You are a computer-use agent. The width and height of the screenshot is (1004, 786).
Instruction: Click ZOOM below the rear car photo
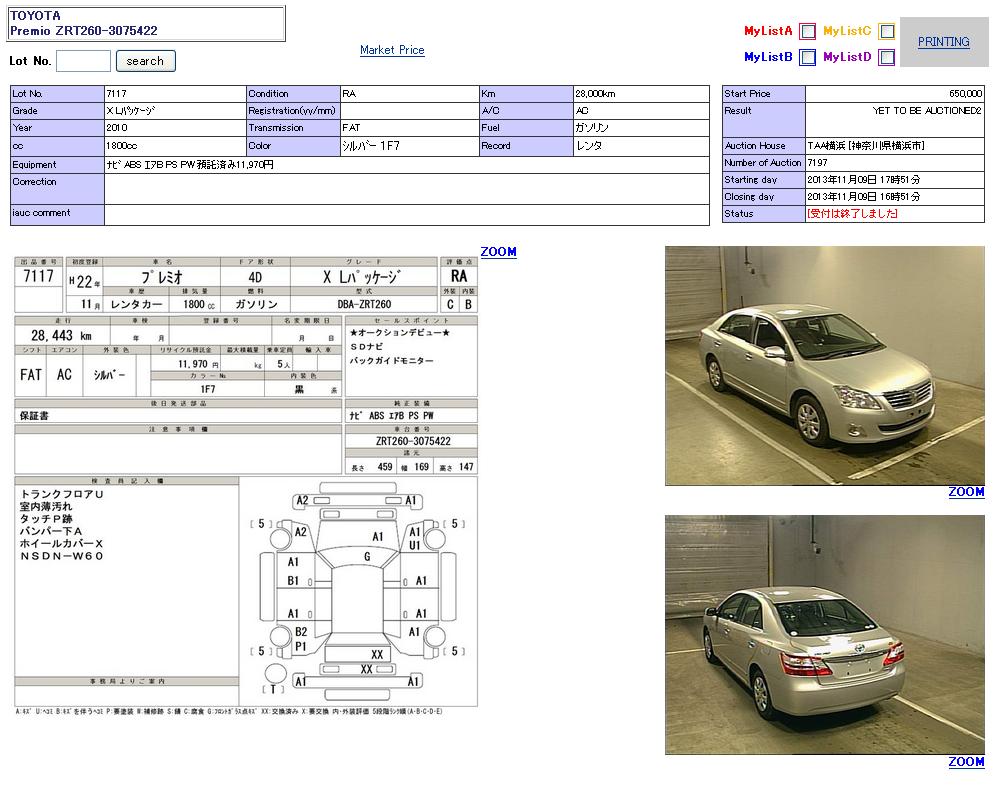966,762
